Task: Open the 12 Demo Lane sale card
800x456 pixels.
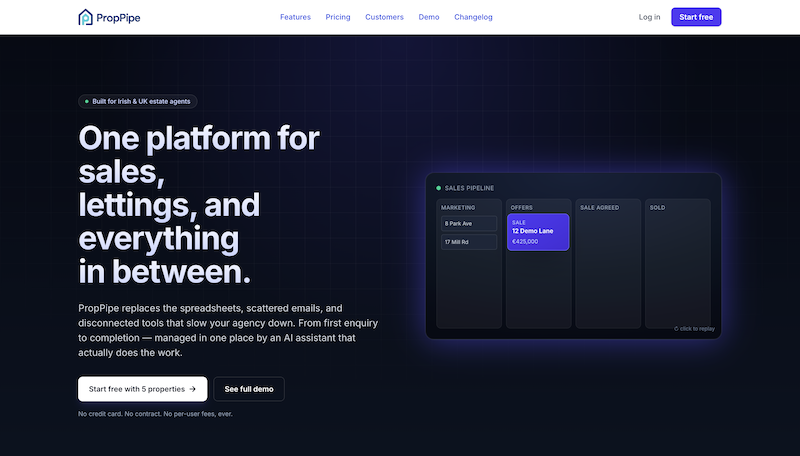Action: click(538, 232)
